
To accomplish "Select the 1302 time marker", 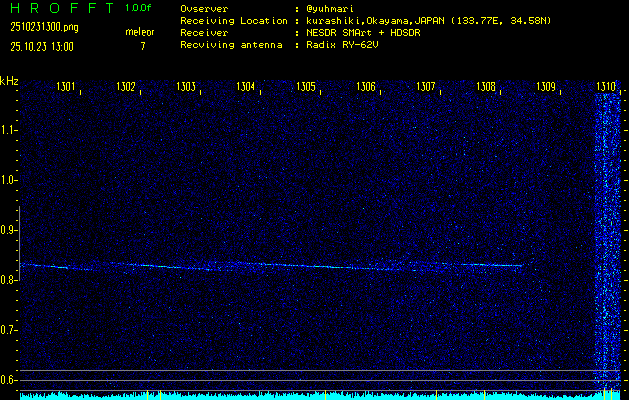I will [126, 87].
